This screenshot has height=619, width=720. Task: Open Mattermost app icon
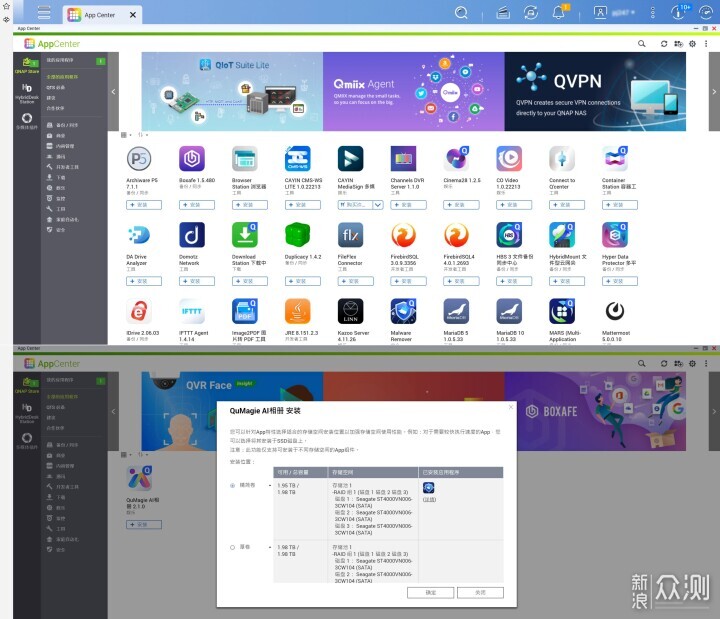[615, 311]
